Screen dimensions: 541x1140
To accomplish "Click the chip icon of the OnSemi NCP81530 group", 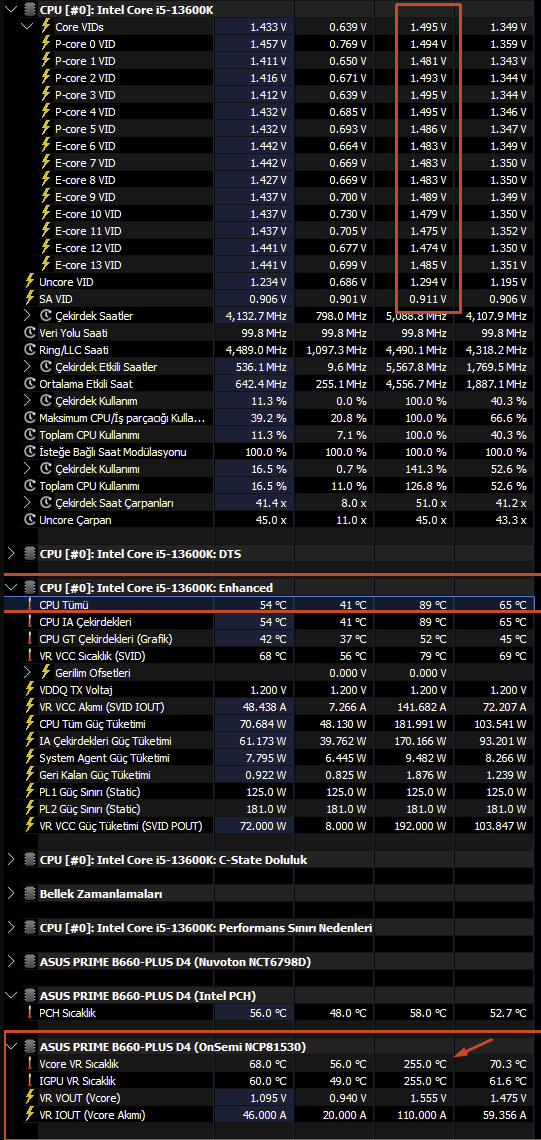I will click(30, 1046).
